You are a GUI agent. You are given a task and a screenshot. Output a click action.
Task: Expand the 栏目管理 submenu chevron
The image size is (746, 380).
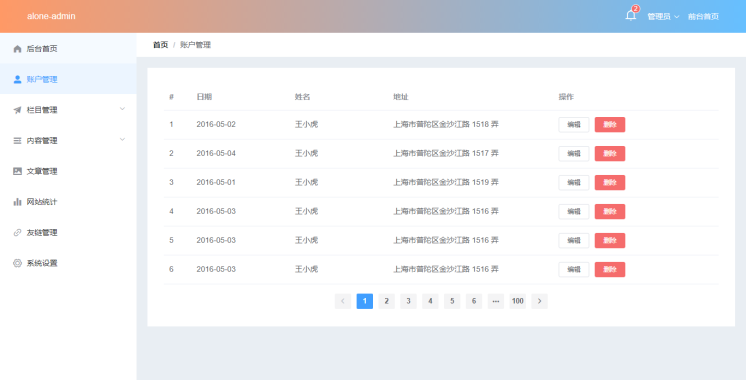[122, 109]
